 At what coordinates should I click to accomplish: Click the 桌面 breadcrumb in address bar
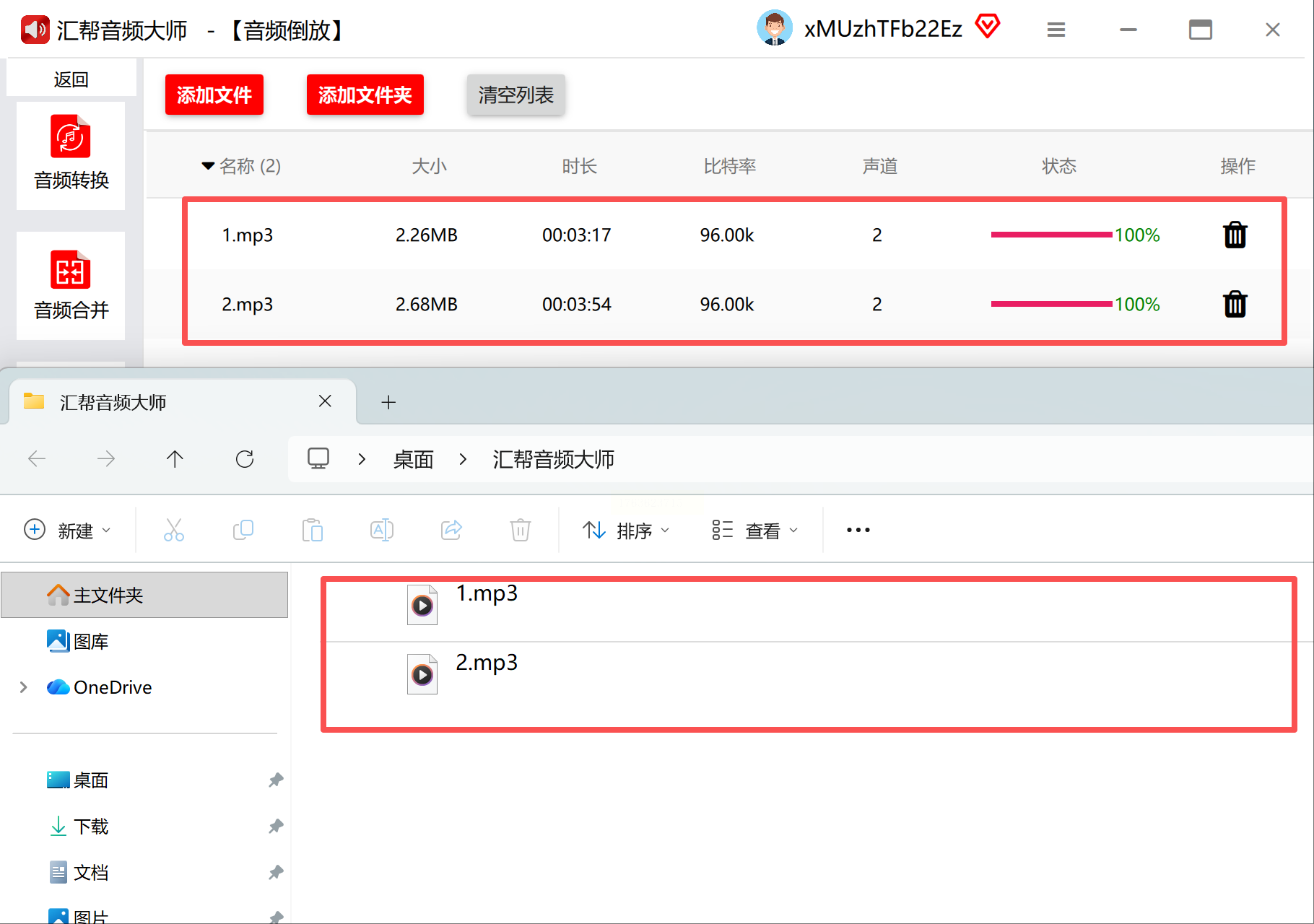tap(413, 459)
